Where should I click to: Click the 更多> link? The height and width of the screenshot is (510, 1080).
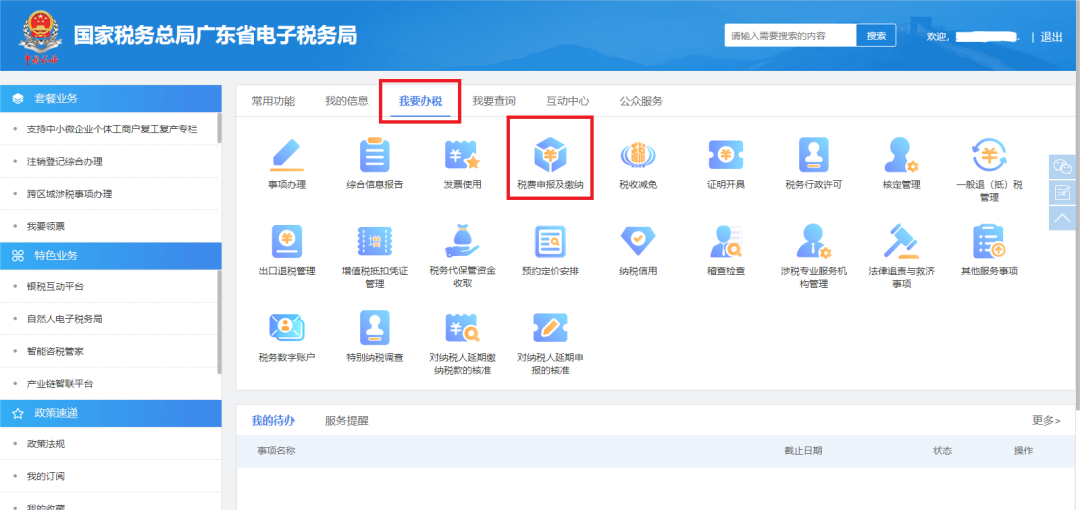(1046, 420)
